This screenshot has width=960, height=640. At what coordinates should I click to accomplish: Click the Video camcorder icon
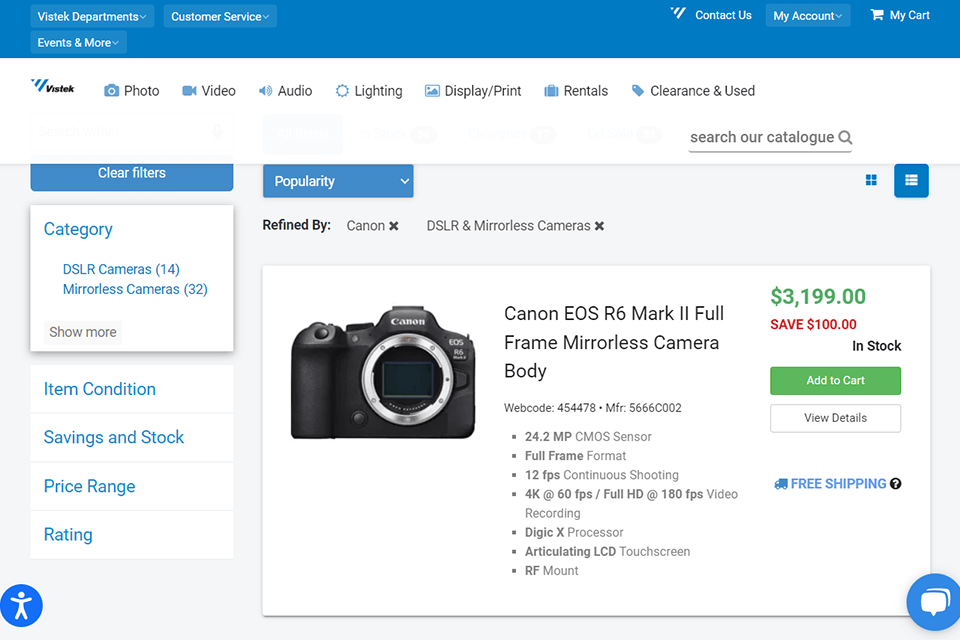click(190, 91)
